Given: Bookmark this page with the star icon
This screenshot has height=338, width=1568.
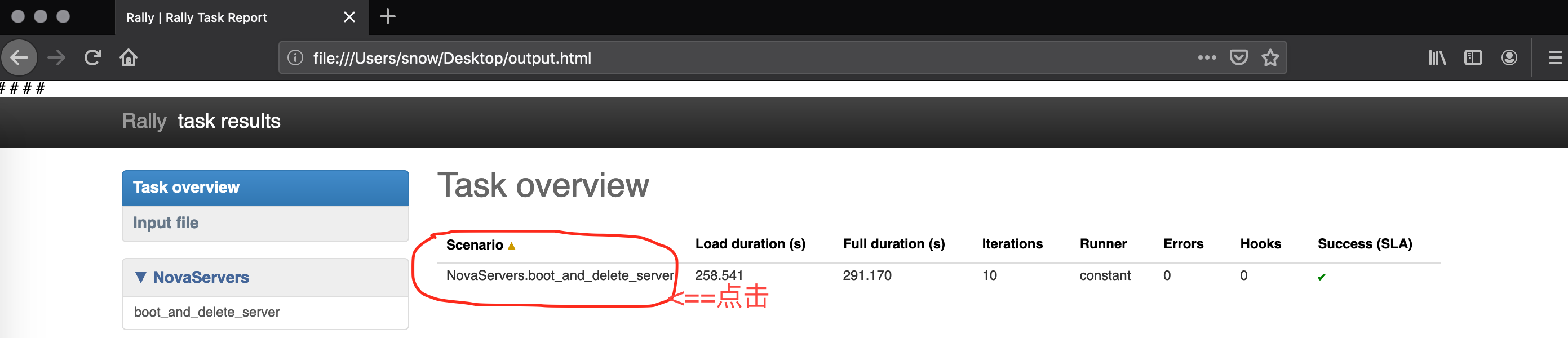Looking at the screenshot, I should [x=1270, y=58].
